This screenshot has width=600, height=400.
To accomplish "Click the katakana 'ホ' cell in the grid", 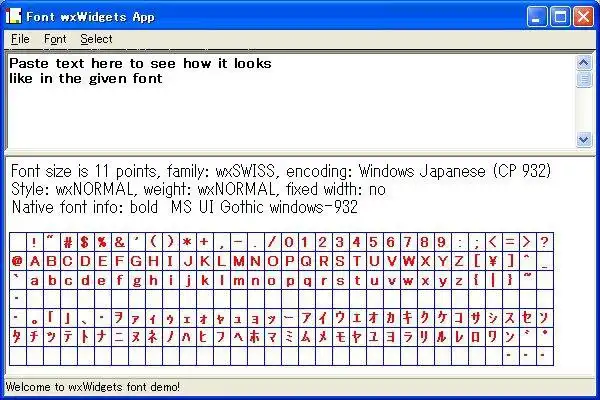I will 256,337.
